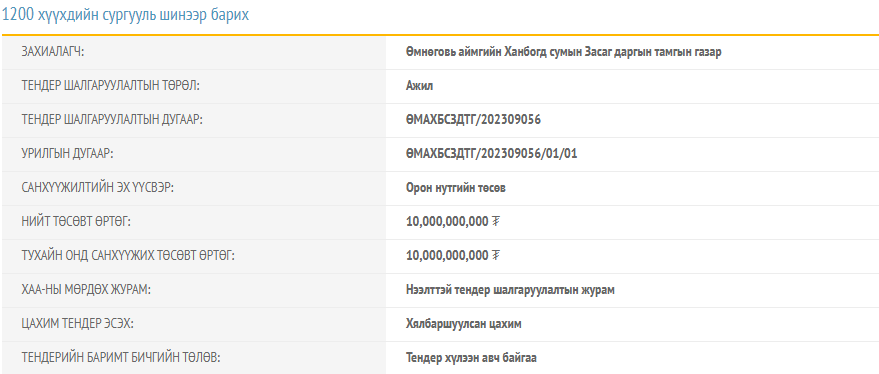Click tugrik icon beside current-year budget amount
The height and width of the screenshot is (374, 879).
496,256
